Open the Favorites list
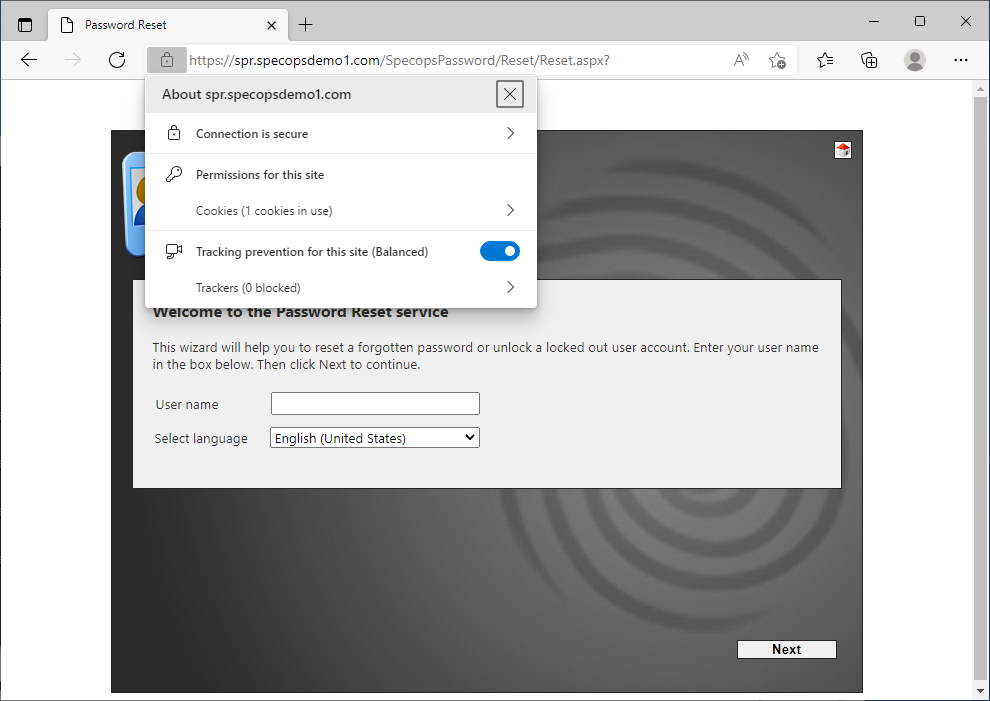This screenshot has width=990, height=701. click(825, 60)
